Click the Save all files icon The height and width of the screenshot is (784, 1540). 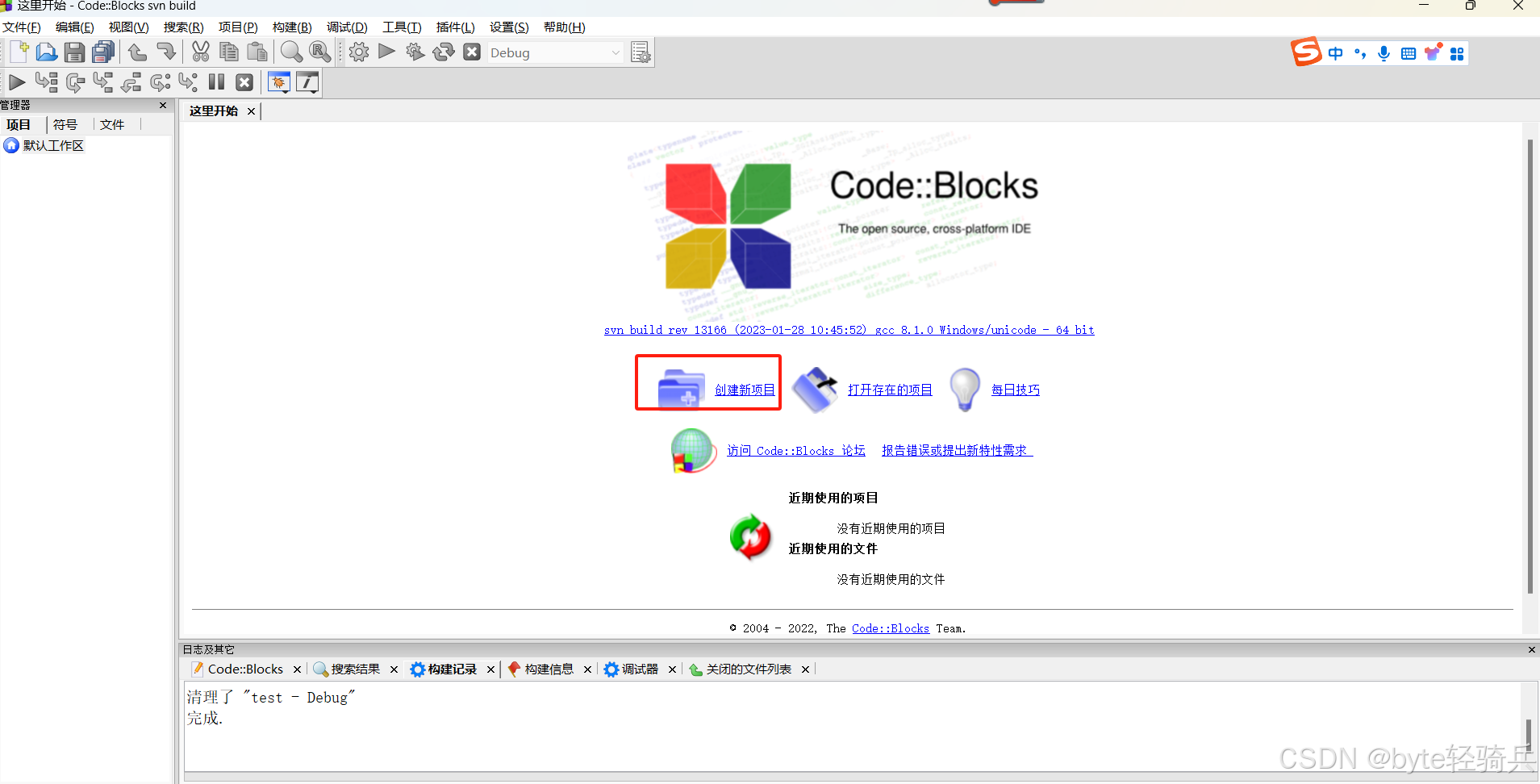[x=103, y=52]
